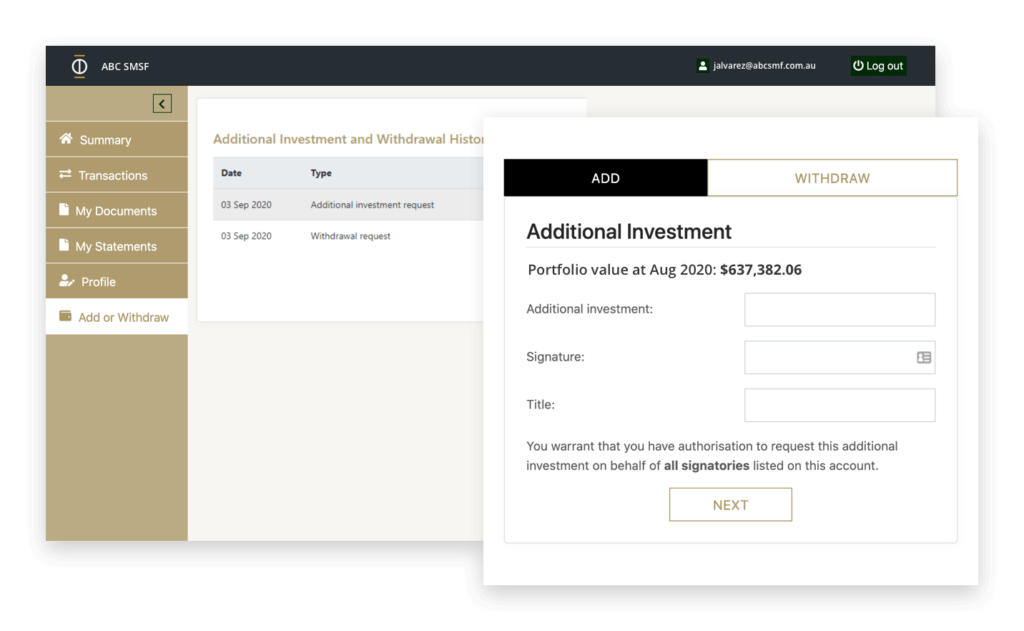The width and height of the screenshot is (1024, 631).
Task: Select the Withdrawal request history row
Action: 348,236
